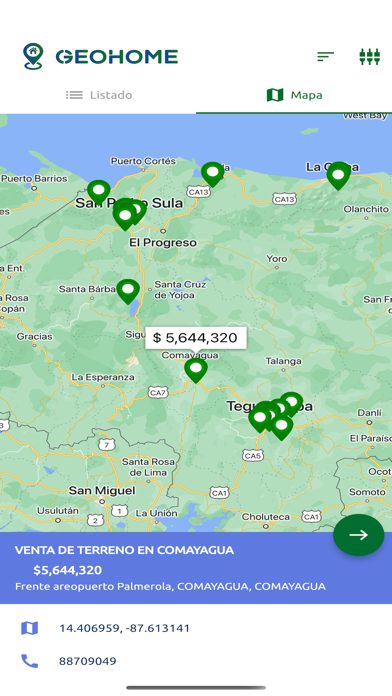Open the Venta de Terreno en Comayagua card
This screenshot has height=696, width=392.
(x=196, y=568)
